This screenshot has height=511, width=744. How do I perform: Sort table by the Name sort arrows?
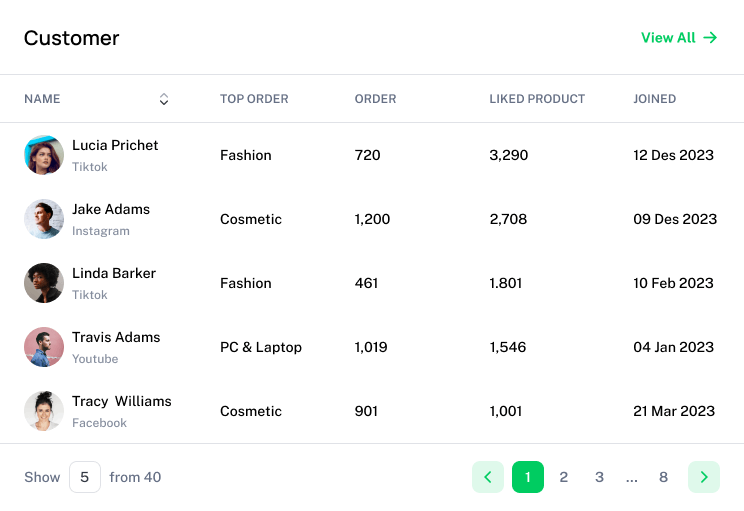pos(164,99)
